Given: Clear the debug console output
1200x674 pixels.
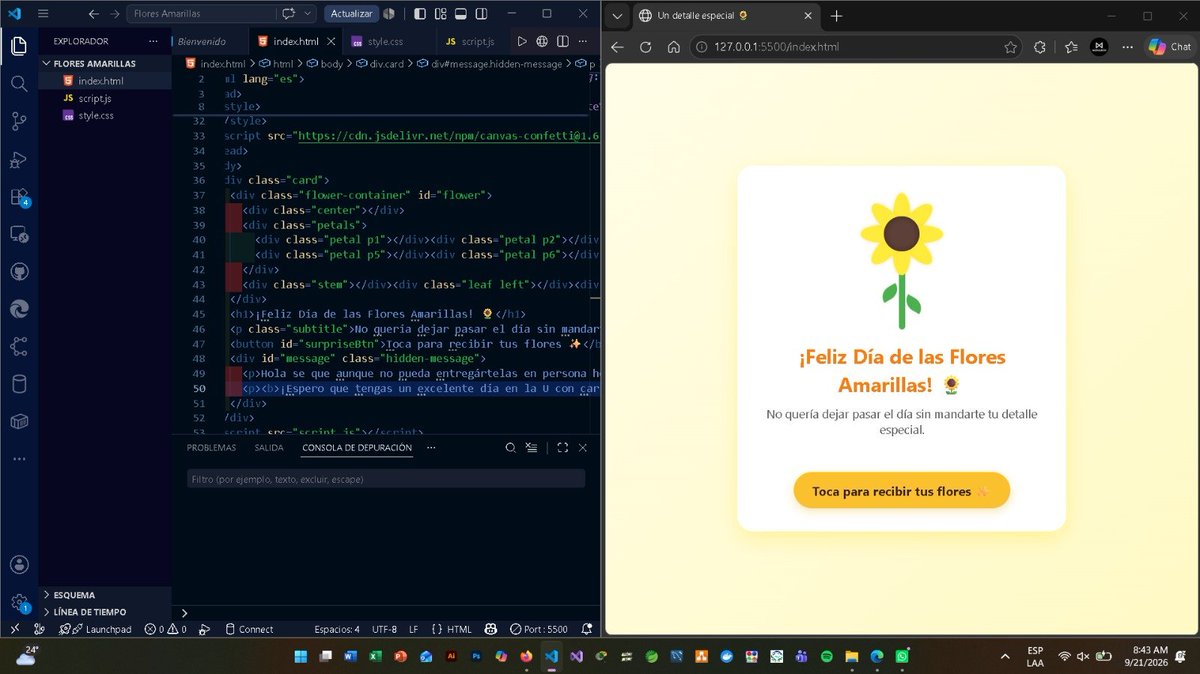Looking at the screenshot, I should coord(531,447).
